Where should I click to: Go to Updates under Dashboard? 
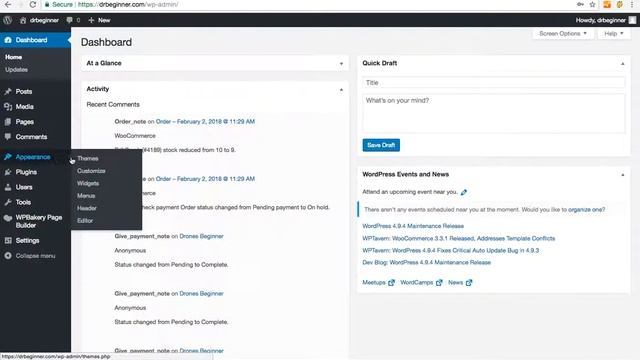[x=16, y=70]
